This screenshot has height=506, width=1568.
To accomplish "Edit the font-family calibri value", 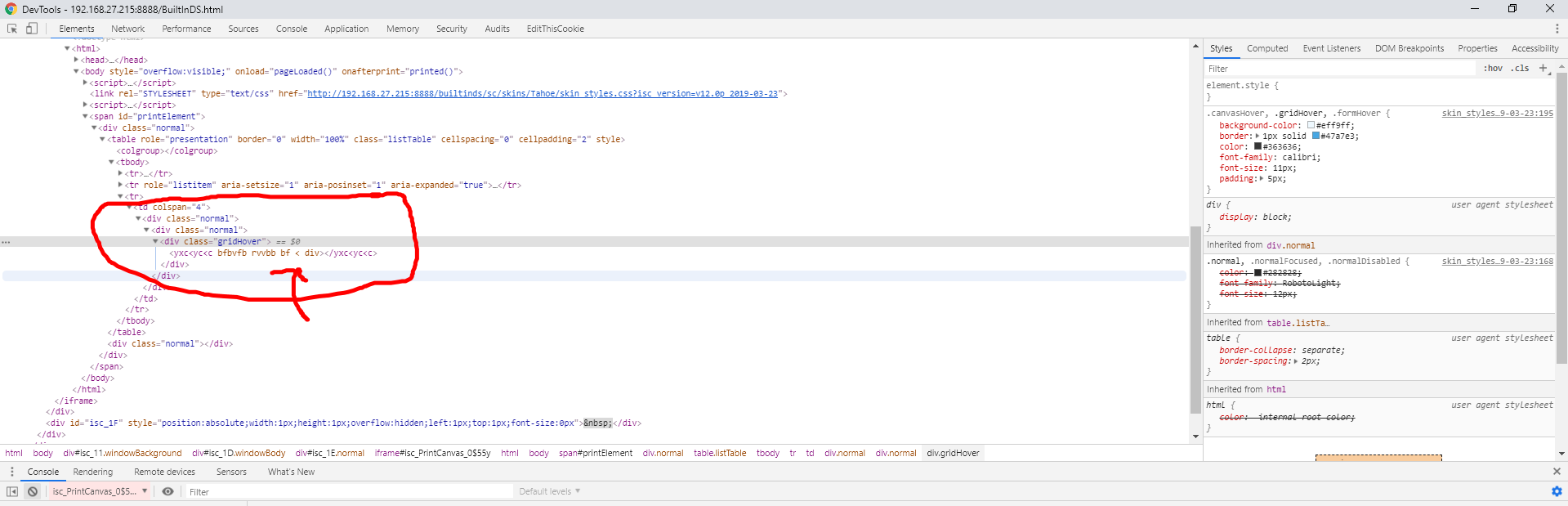I will click(1299, 158).
